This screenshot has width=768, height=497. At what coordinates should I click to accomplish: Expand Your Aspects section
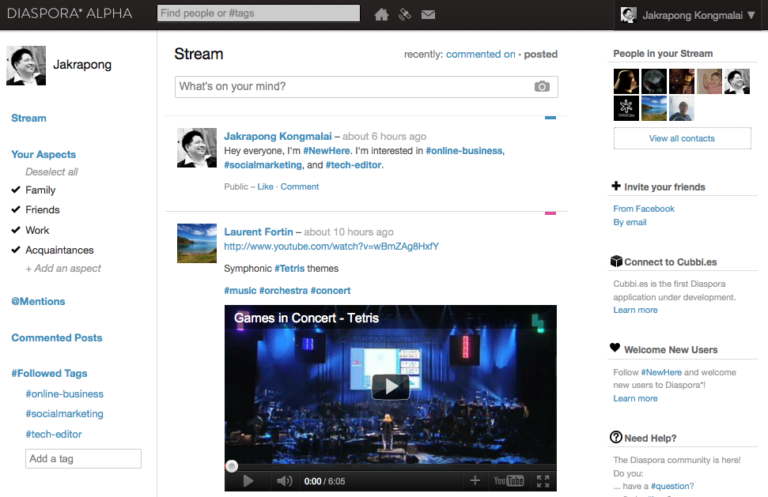coord(43,155)
